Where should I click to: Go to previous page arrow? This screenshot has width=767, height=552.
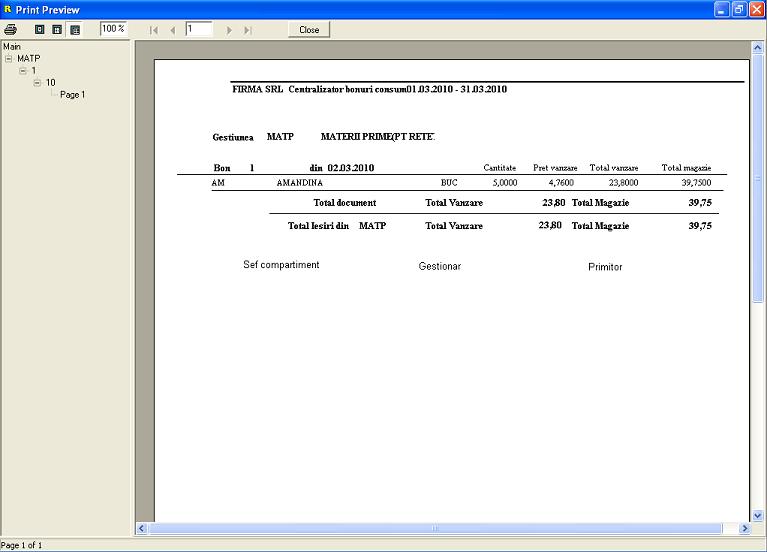pyautogui.click(x=172, y=30)
